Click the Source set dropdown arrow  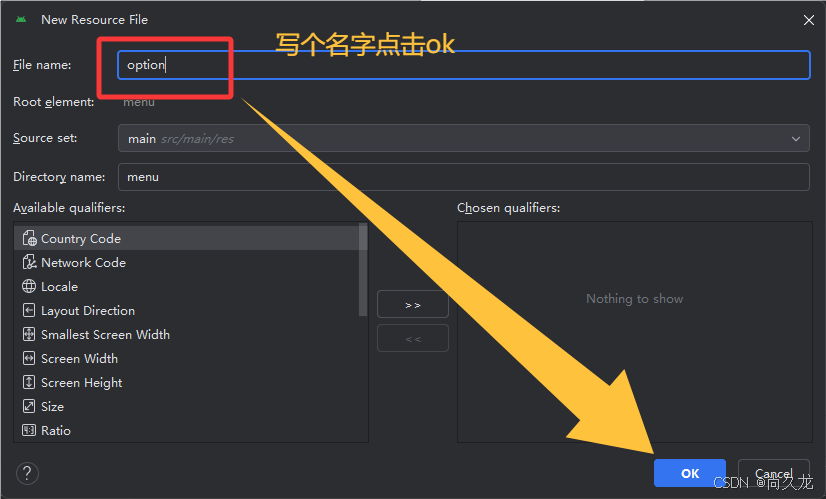click(x=795, y=139)
